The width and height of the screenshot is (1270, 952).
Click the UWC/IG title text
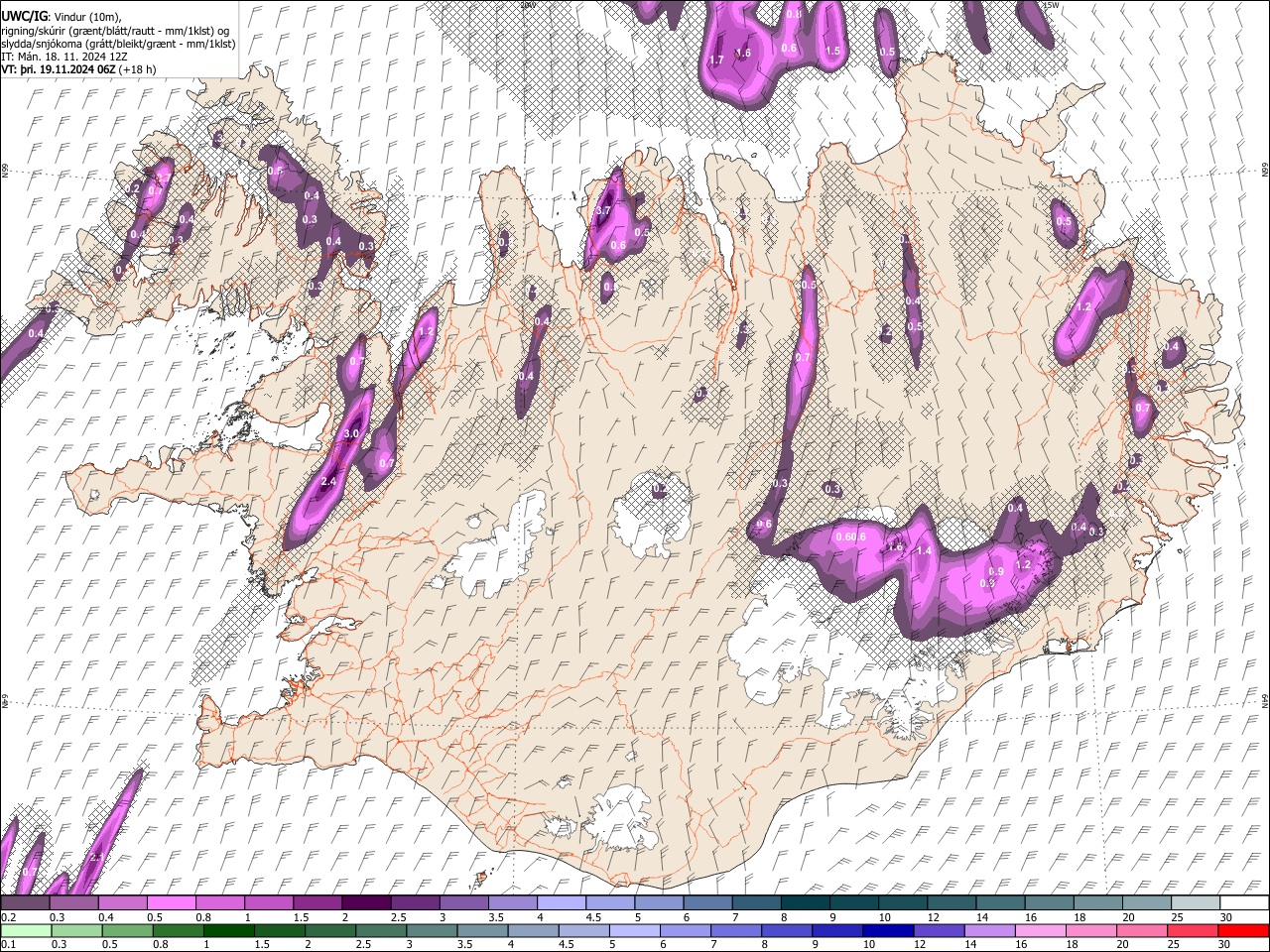[x=24, y=16]
